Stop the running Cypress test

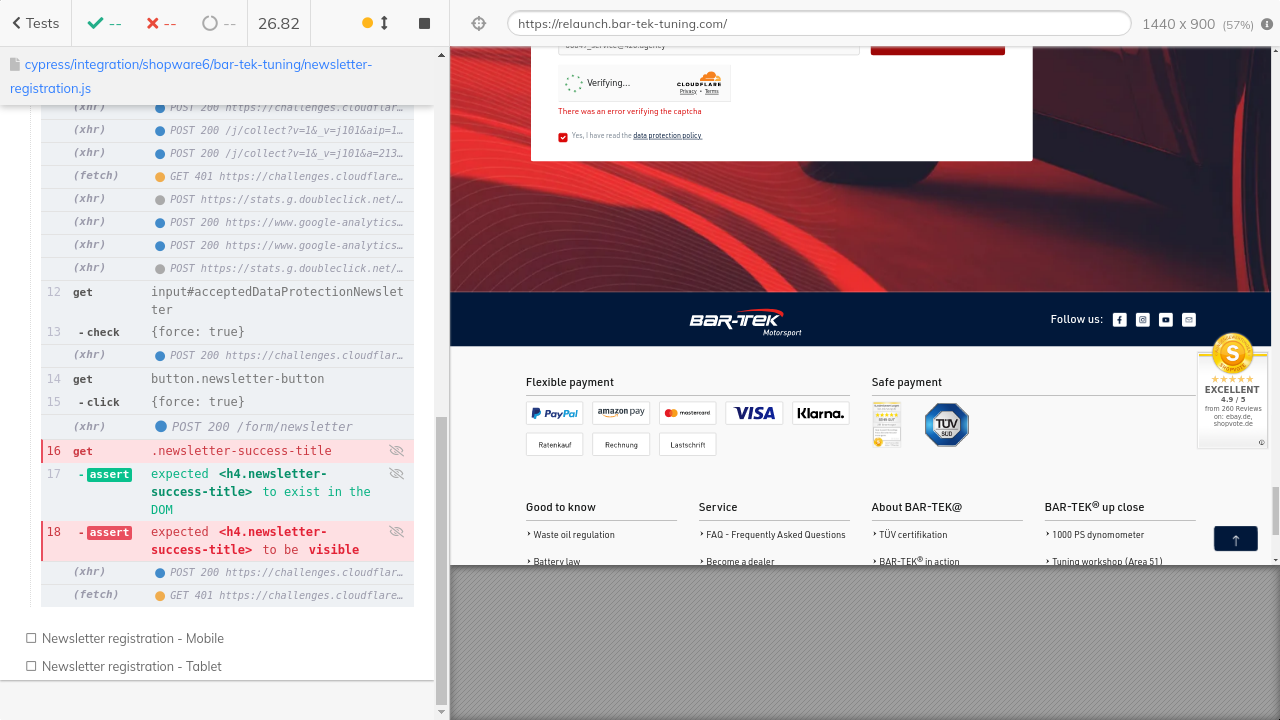pos(424,23)
